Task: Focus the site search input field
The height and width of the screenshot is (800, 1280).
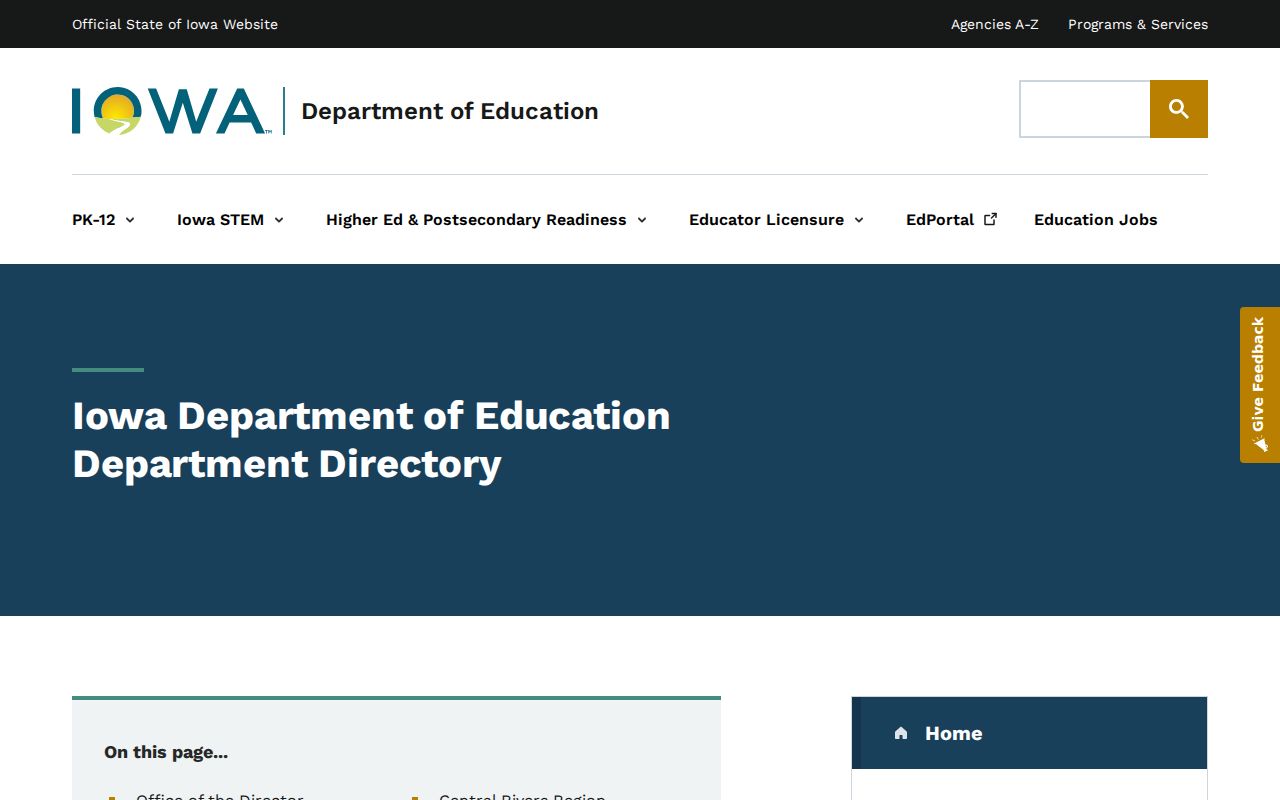Action: point(1085,109)
